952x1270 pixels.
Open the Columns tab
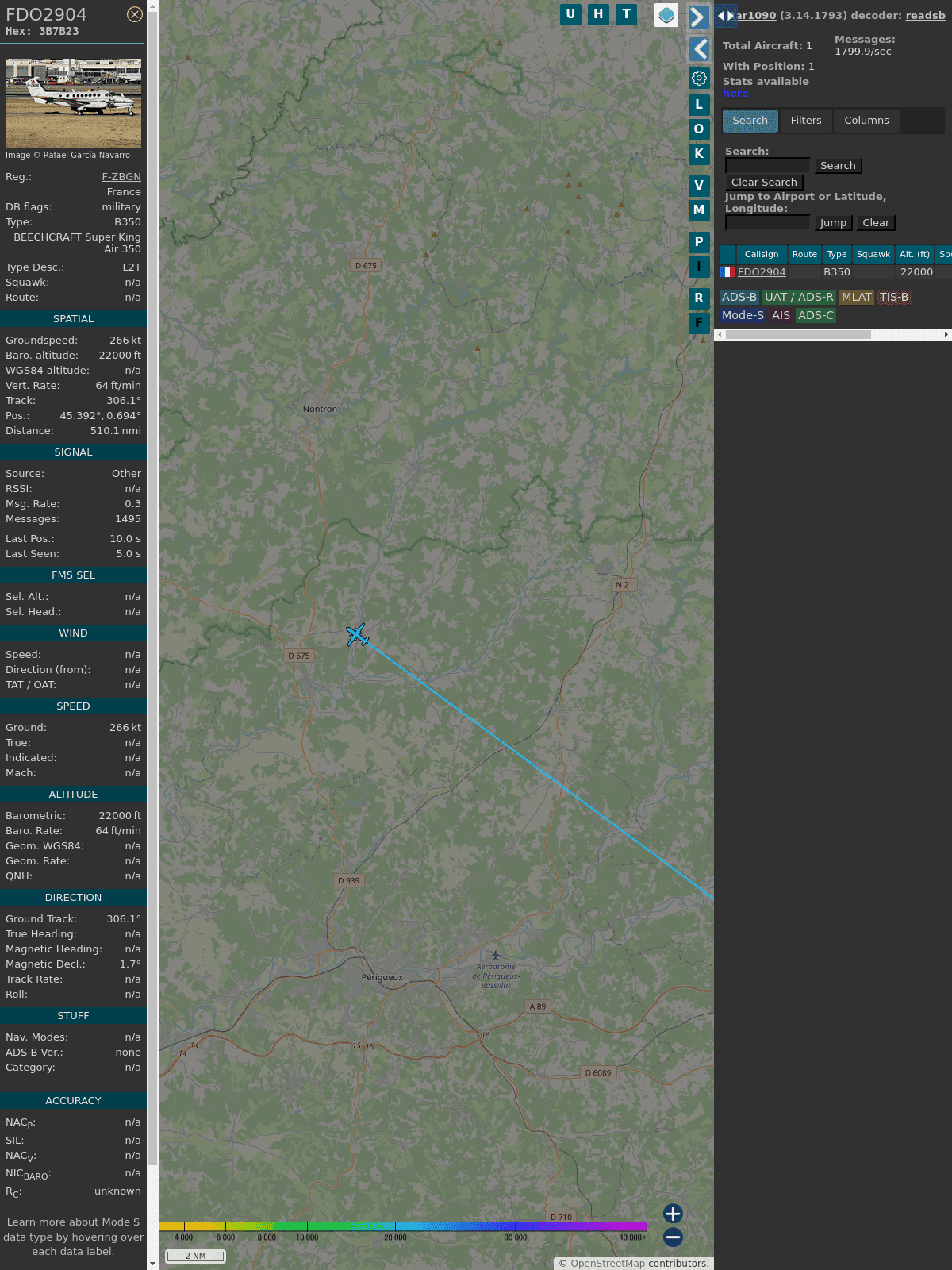tap(866, 121)
